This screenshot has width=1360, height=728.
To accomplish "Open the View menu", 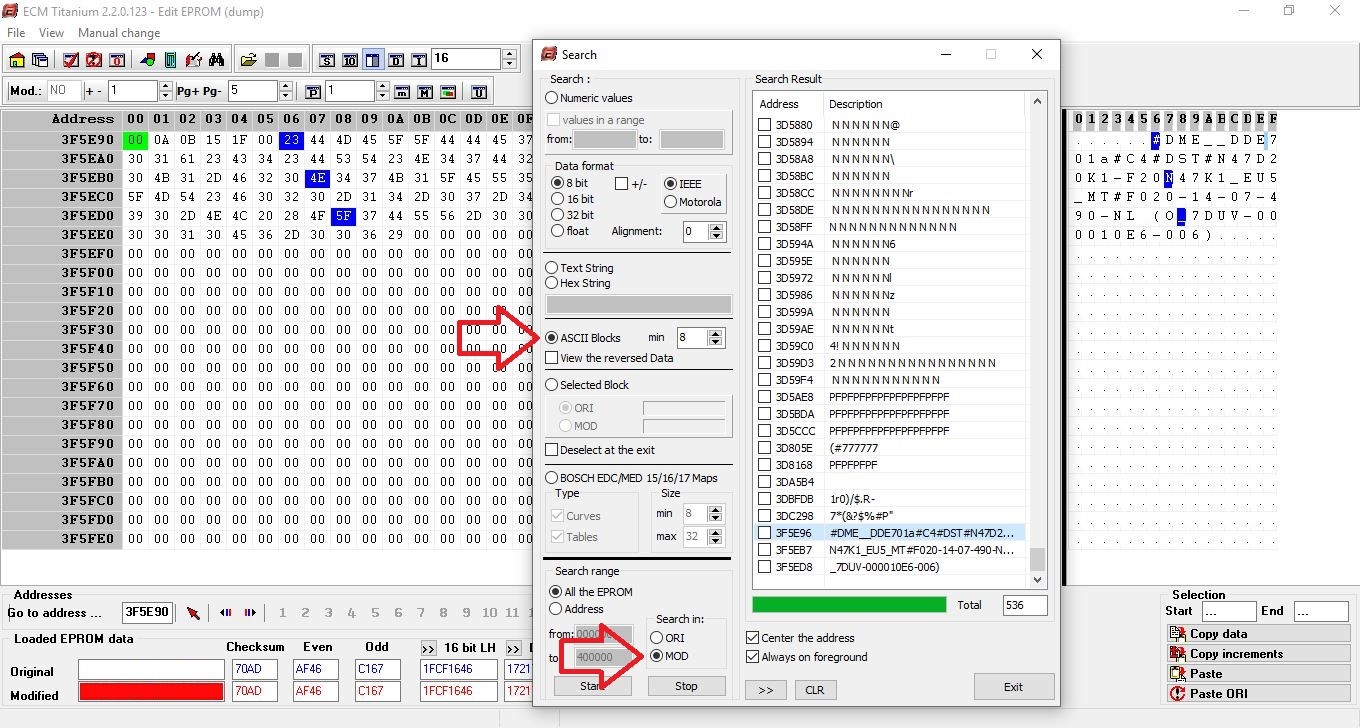I will pyautogui.click(x=51, y=32).
